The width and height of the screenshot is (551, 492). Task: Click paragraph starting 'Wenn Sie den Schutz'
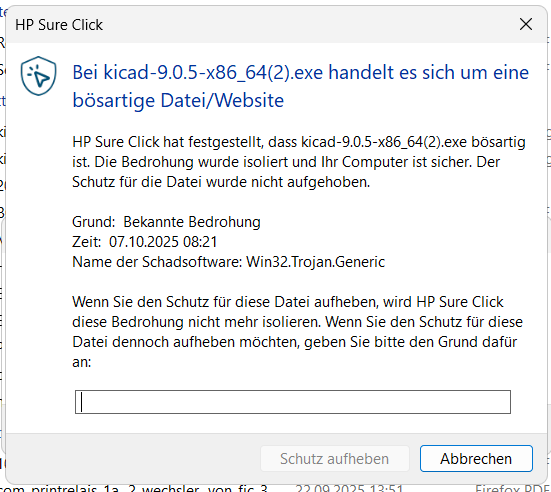[297, 332]
